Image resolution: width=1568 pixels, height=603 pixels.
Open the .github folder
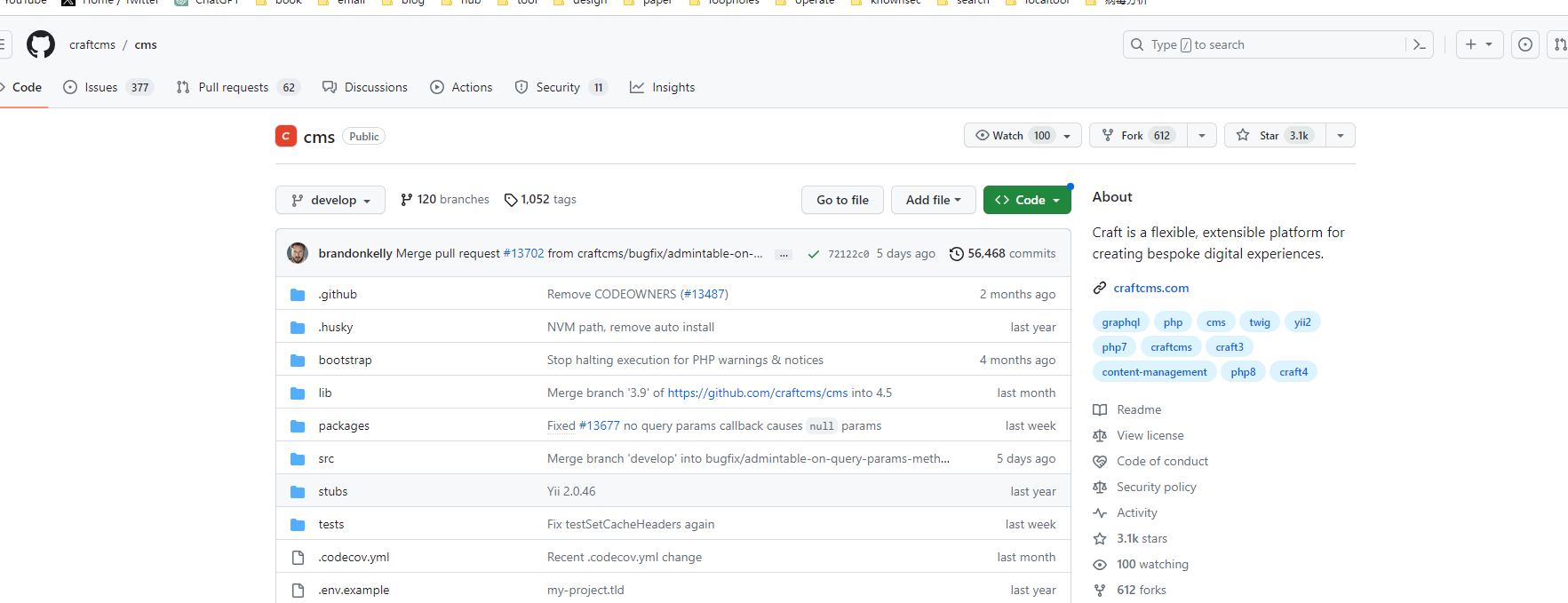point(338,294)
